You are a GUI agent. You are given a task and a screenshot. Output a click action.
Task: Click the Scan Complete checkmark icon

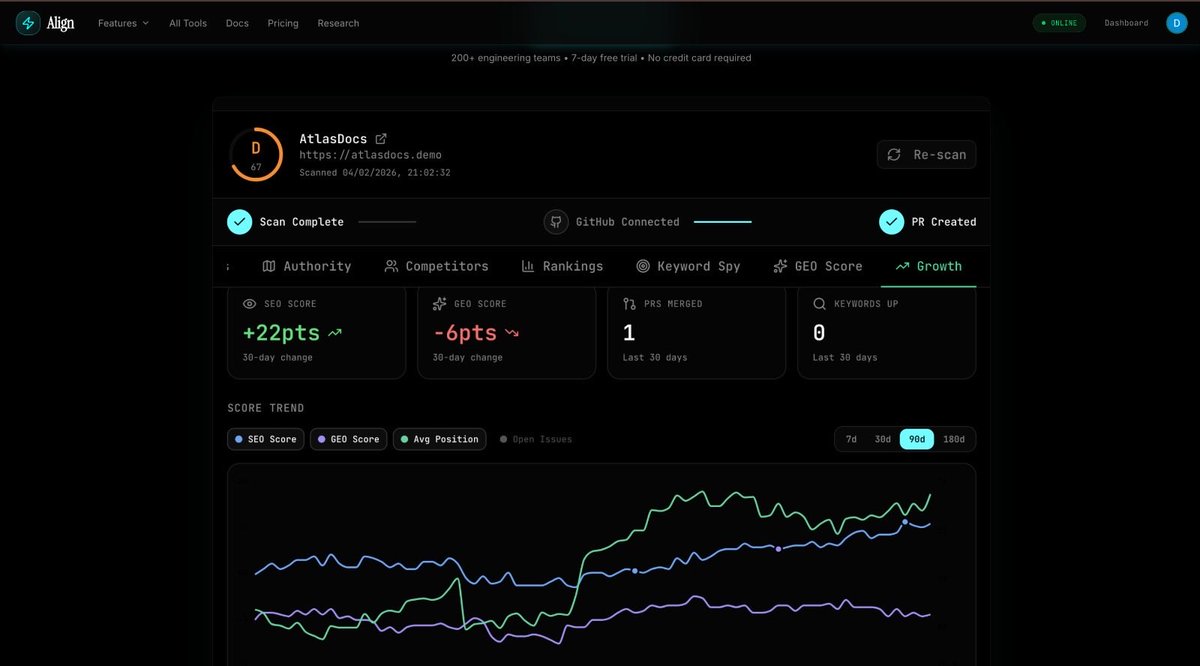pyautogui.click(x=240, y=222)
